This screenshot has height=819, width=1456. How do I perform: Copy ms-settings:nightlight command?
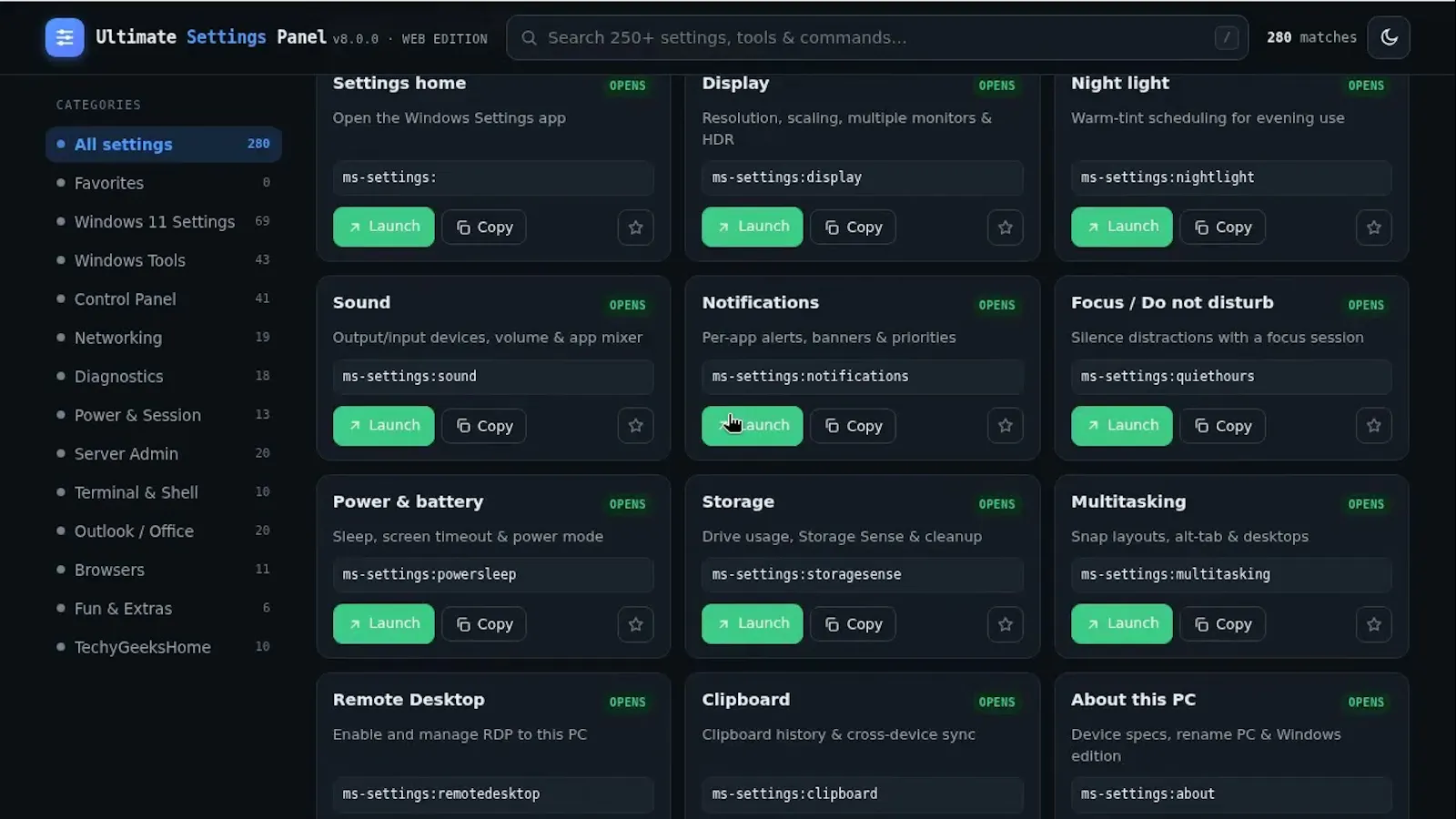click(x=1223, y=227)
